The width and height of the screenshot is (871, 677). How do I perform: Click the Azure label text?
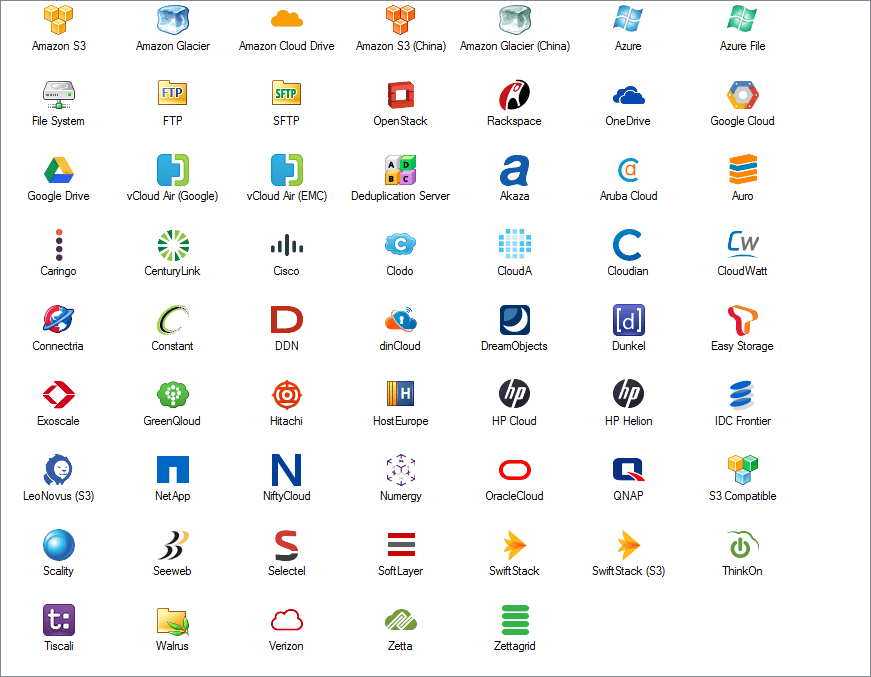[x=628, y=46]
